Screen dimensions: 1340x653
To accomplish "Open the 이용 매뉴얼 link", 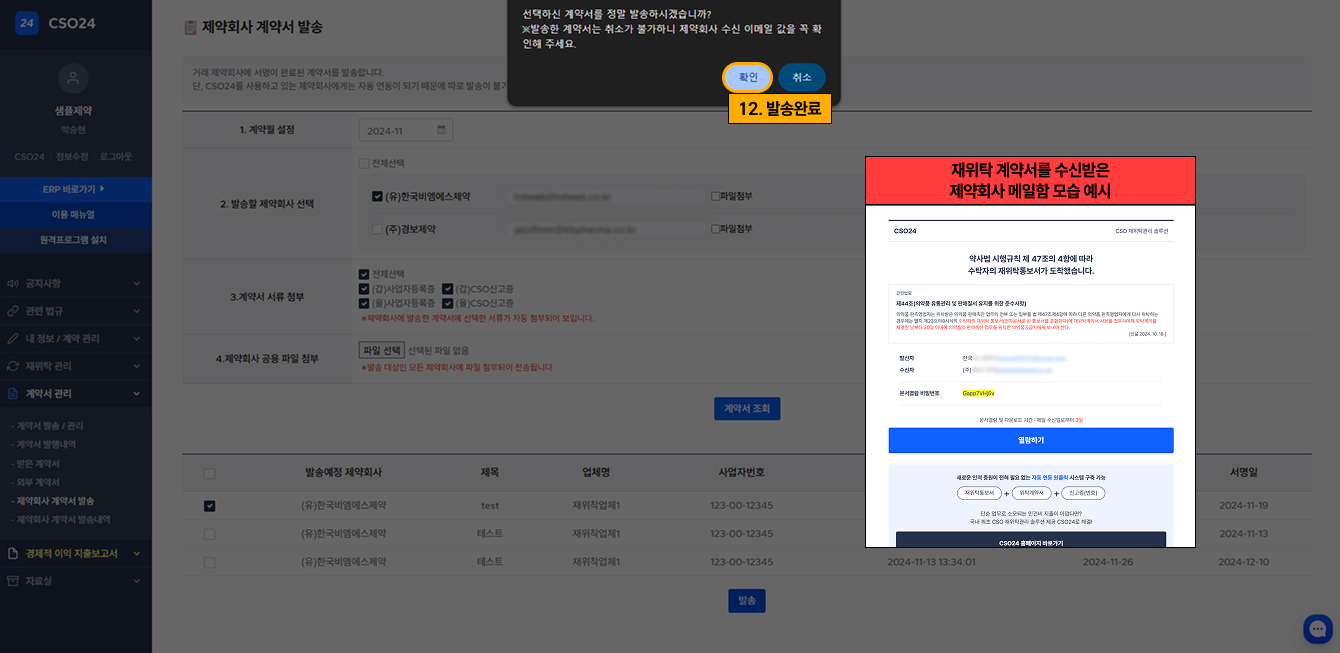I will point(76,215).
